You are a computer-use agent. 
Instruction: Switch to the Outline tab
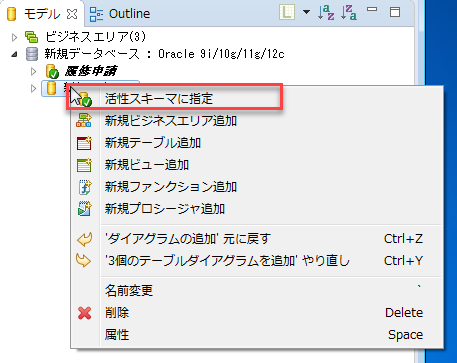click(x=120, y=14)
